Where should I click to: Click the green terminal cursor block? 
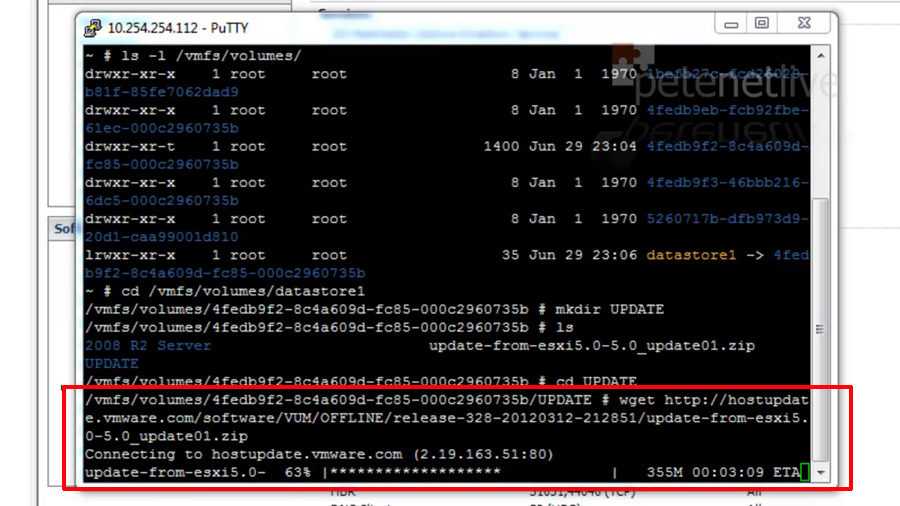(x=805, y=472)
